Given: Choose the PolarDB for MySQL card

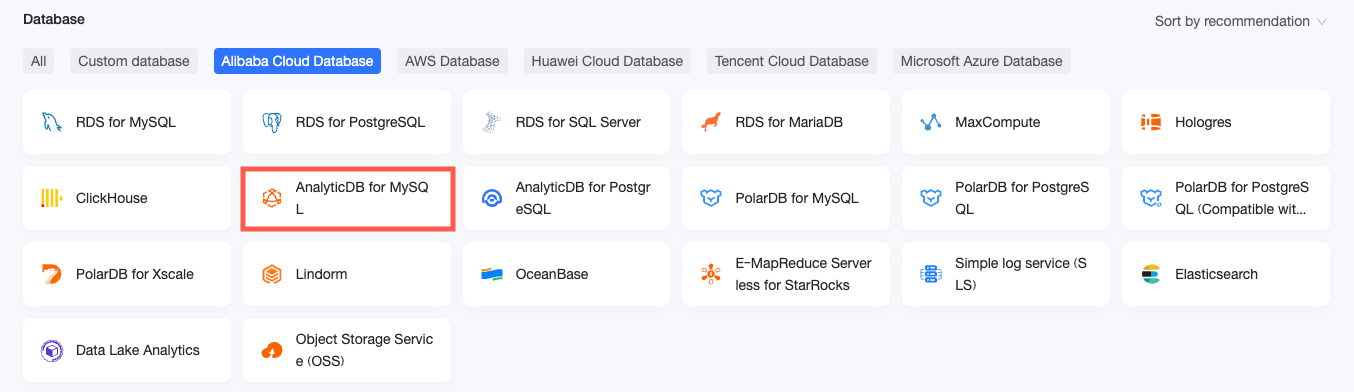Looking at the screenshot, I should pos(787,198).
